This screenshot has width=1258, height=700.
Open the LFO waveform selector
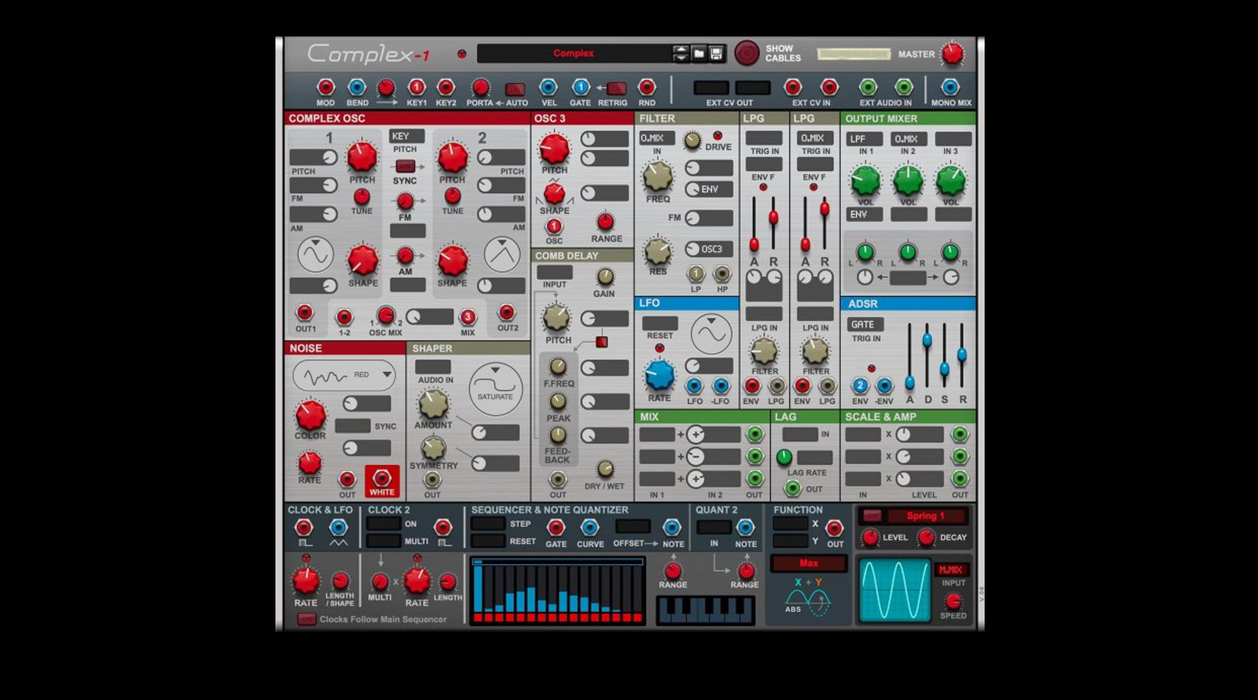pos(711,334)
